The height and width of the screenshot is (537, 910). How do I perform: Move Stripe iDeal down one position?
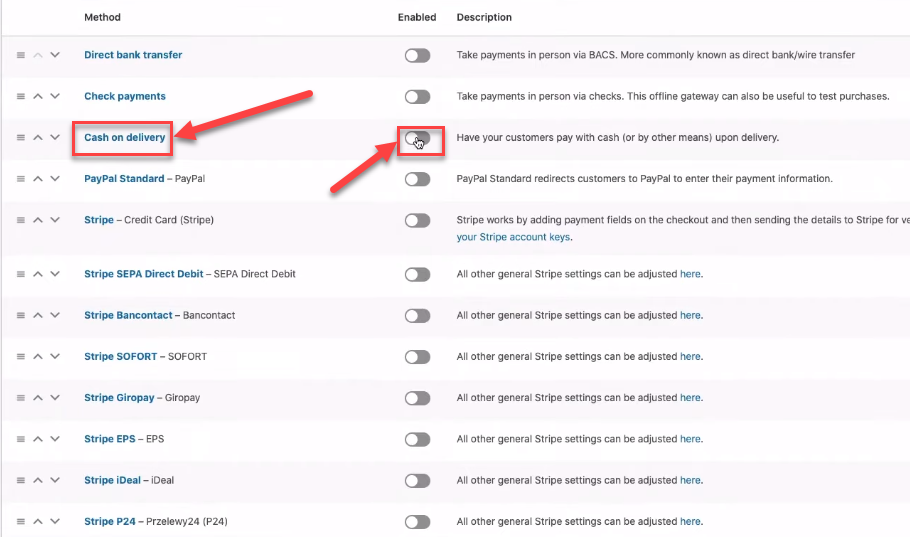55,480
